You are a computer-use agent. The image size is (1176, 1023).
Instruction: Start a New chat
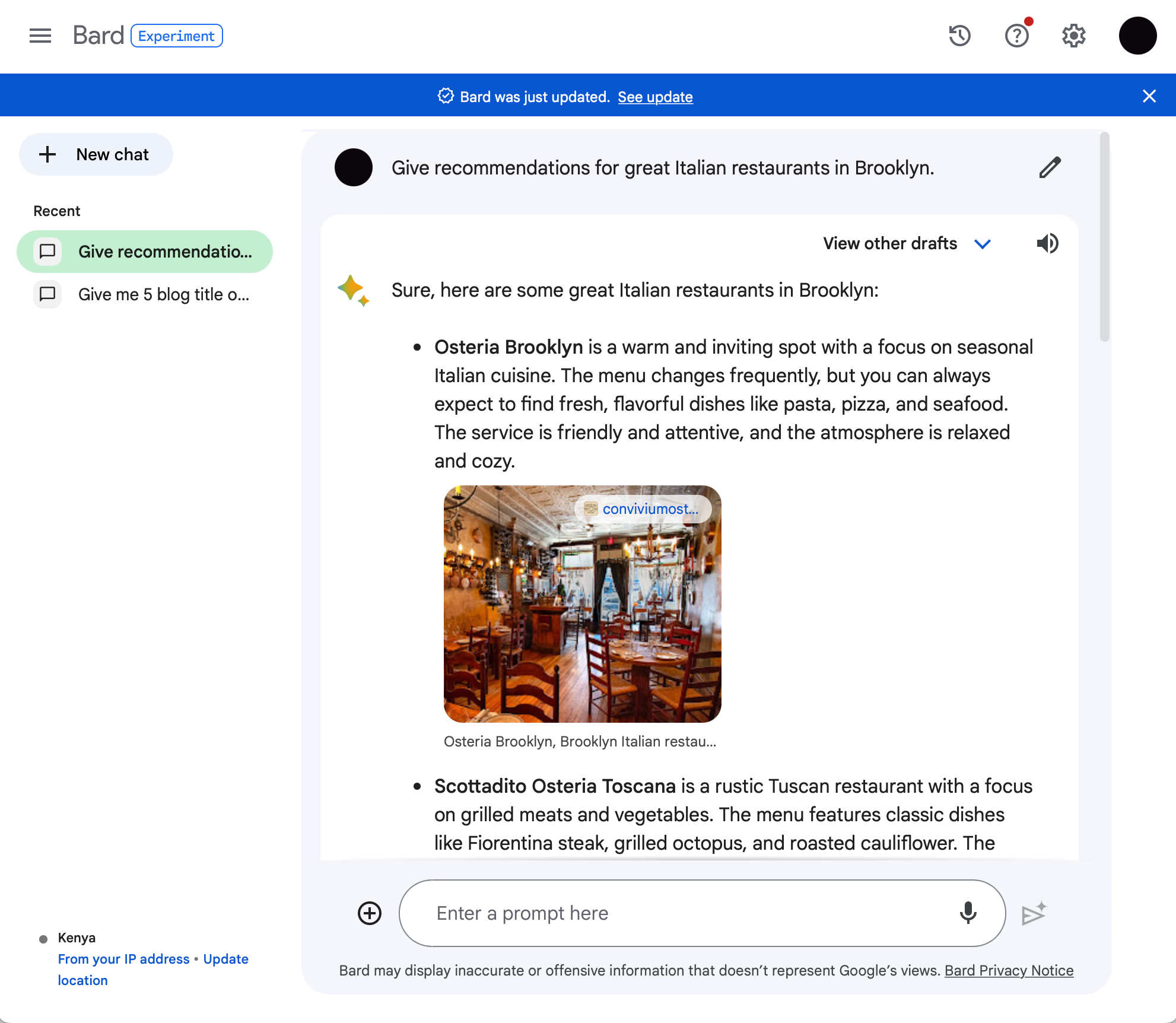(96, 154)
